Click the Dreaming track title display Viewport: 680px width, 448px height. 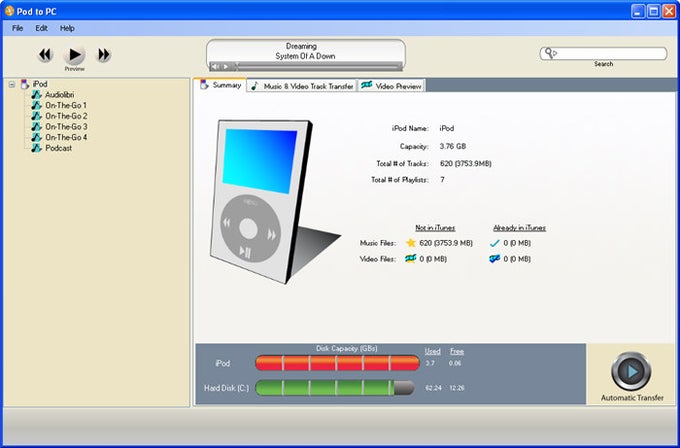301,46
